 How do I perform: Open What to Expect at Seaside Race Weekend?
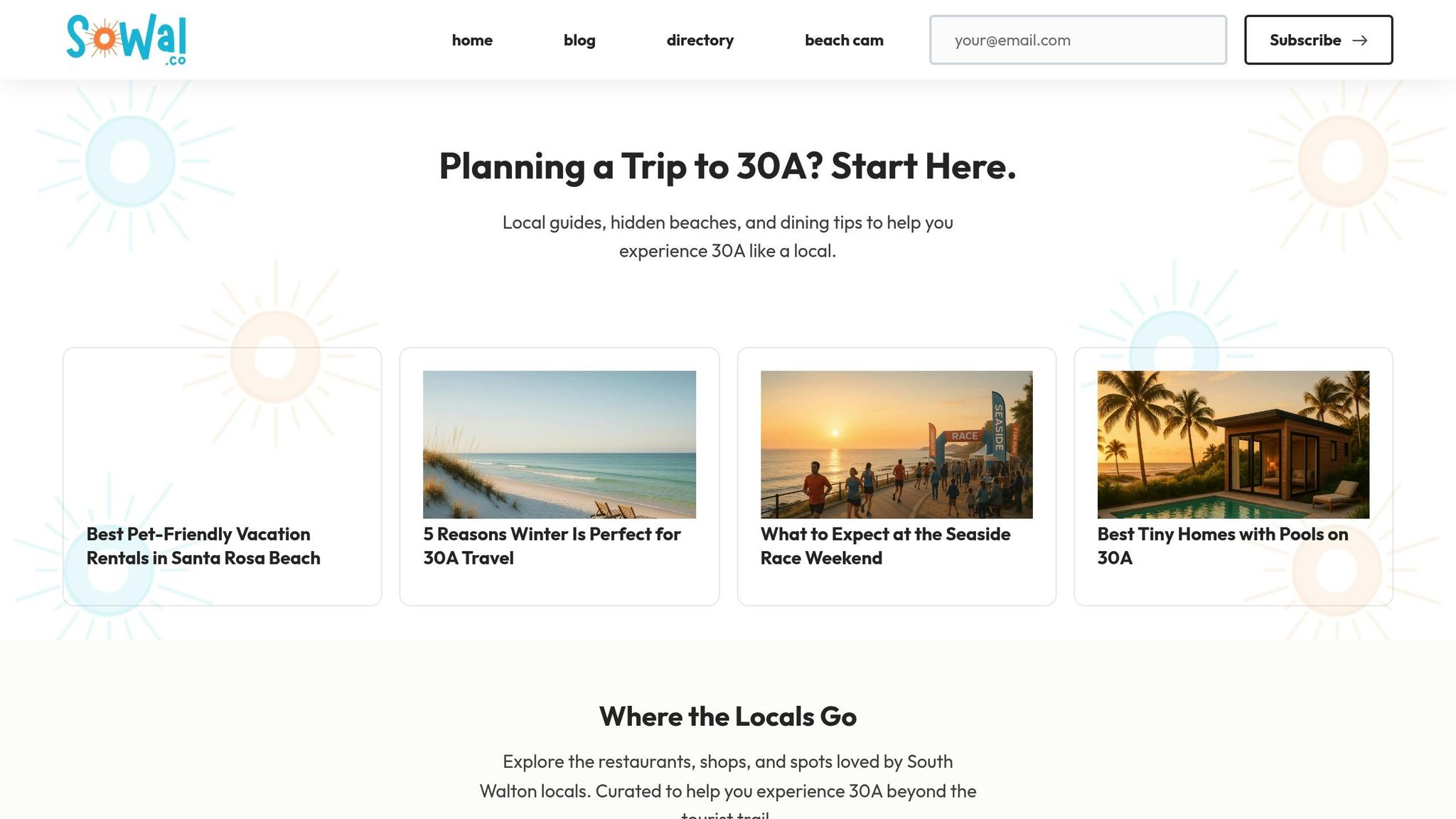point(885,546)
